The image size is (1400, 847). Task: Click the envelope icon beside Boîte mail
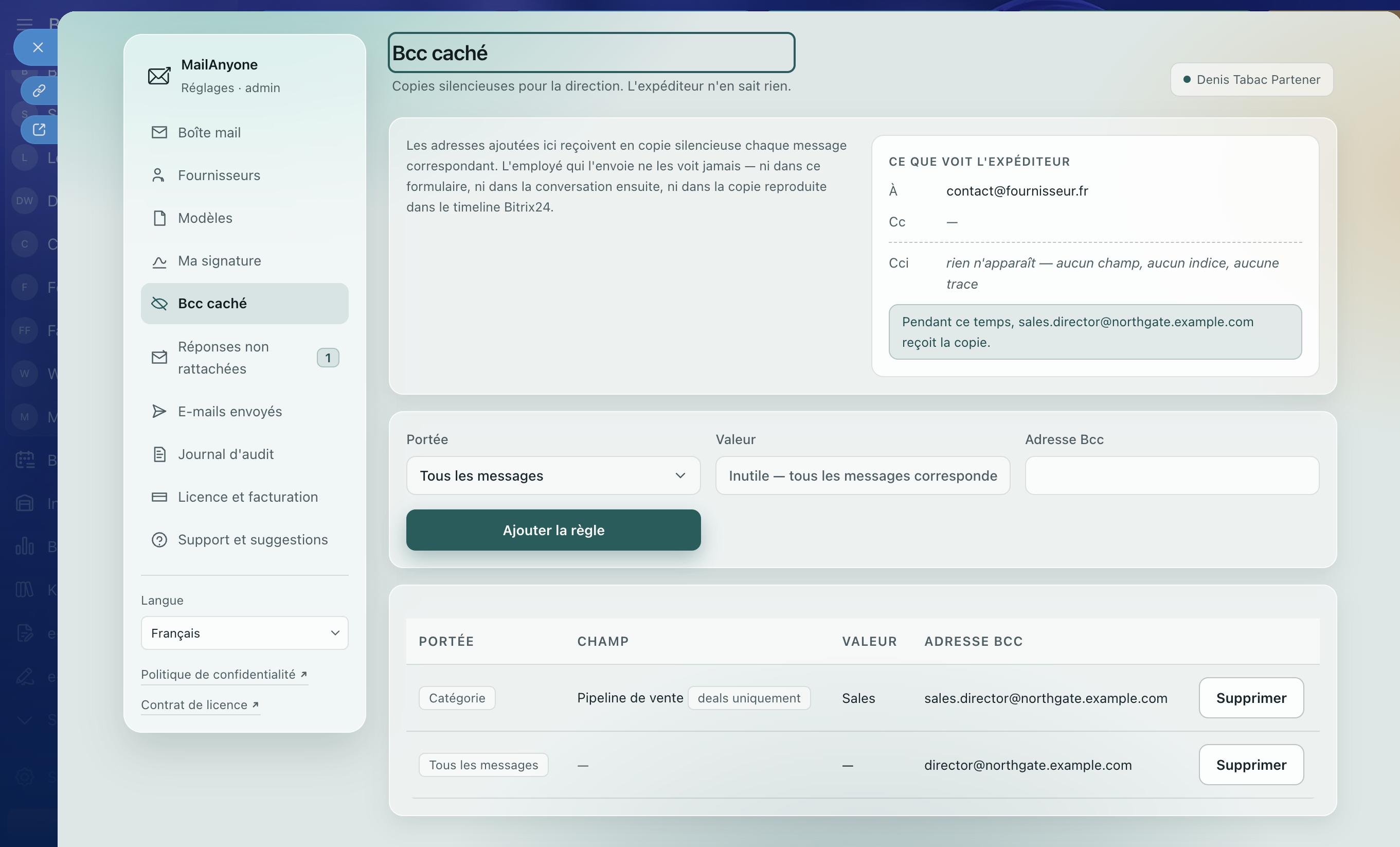tap(159, 132)
